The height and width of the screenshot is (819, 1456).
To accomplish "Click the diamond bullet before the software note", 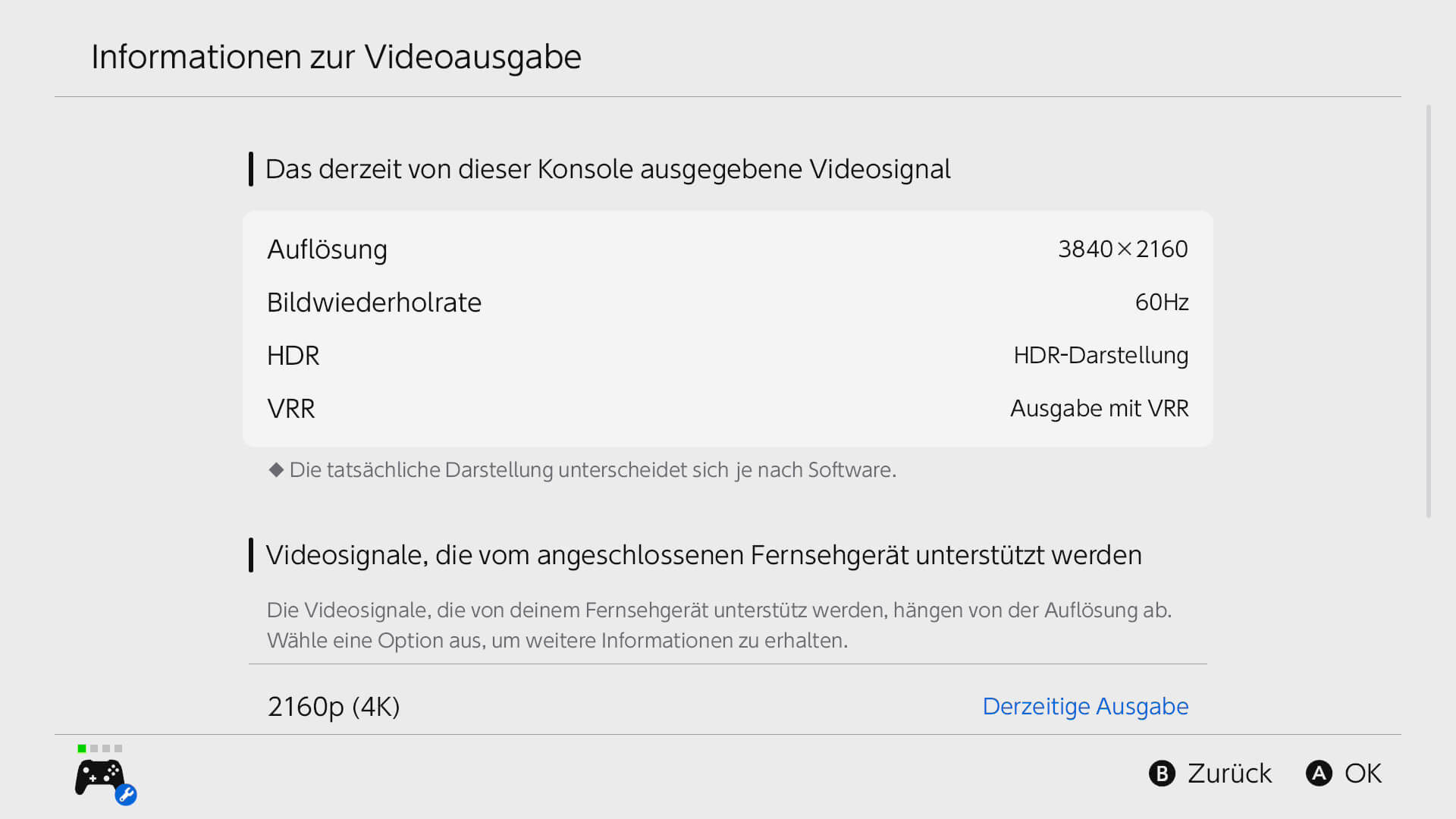I will point(276,469).
